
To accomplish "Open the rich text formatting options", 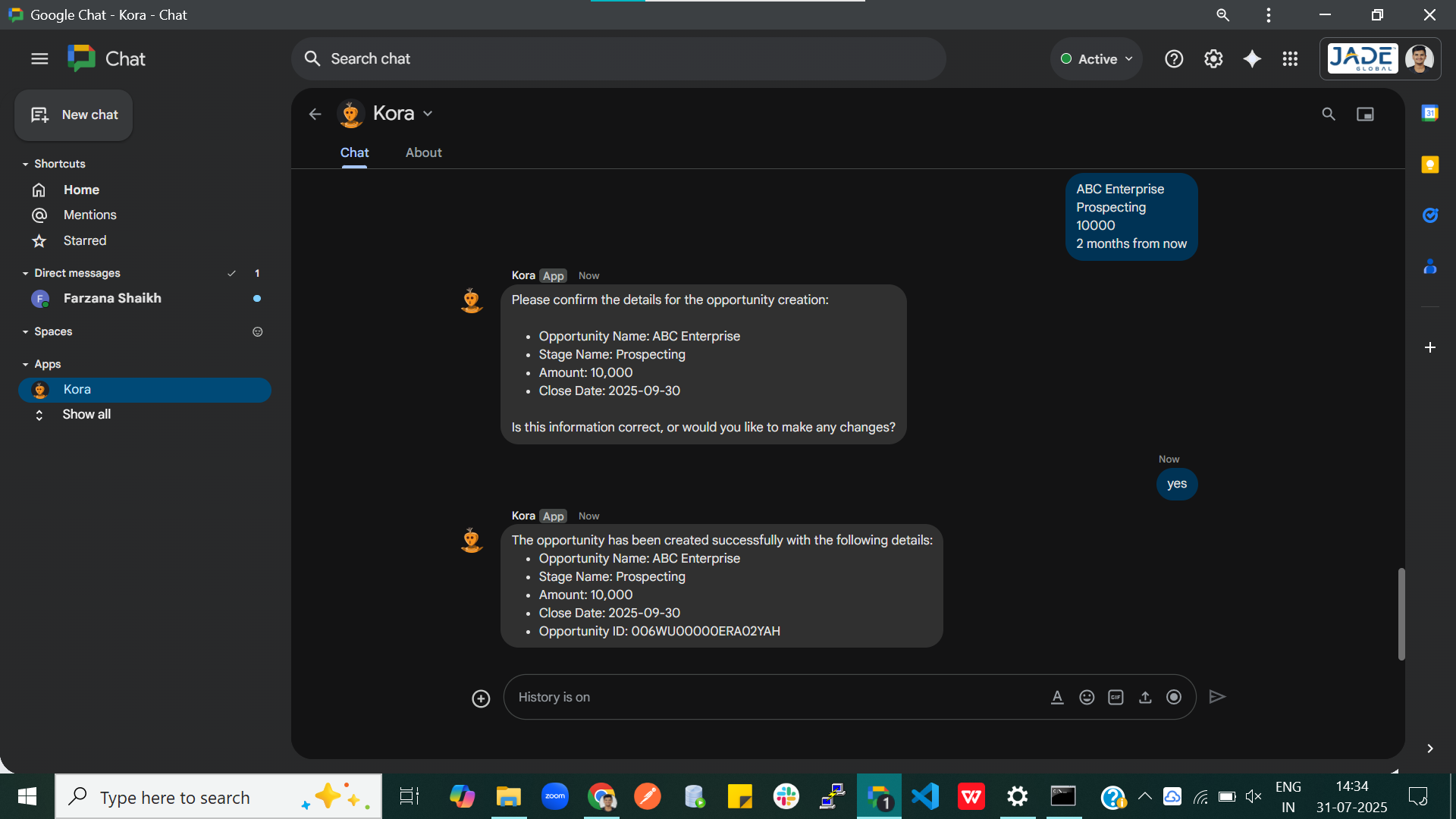I will (1057, 697).
